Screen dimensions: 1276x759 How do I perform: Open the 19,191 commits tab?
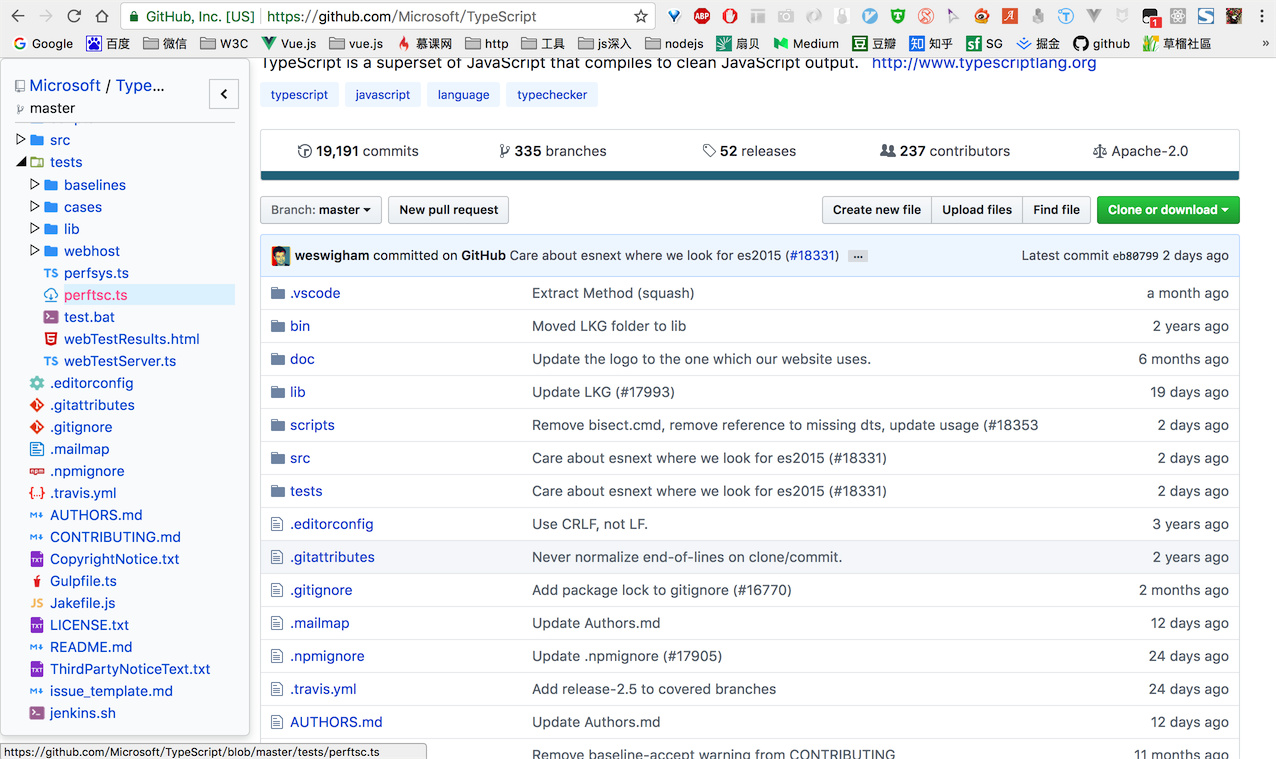coord(358,151)
